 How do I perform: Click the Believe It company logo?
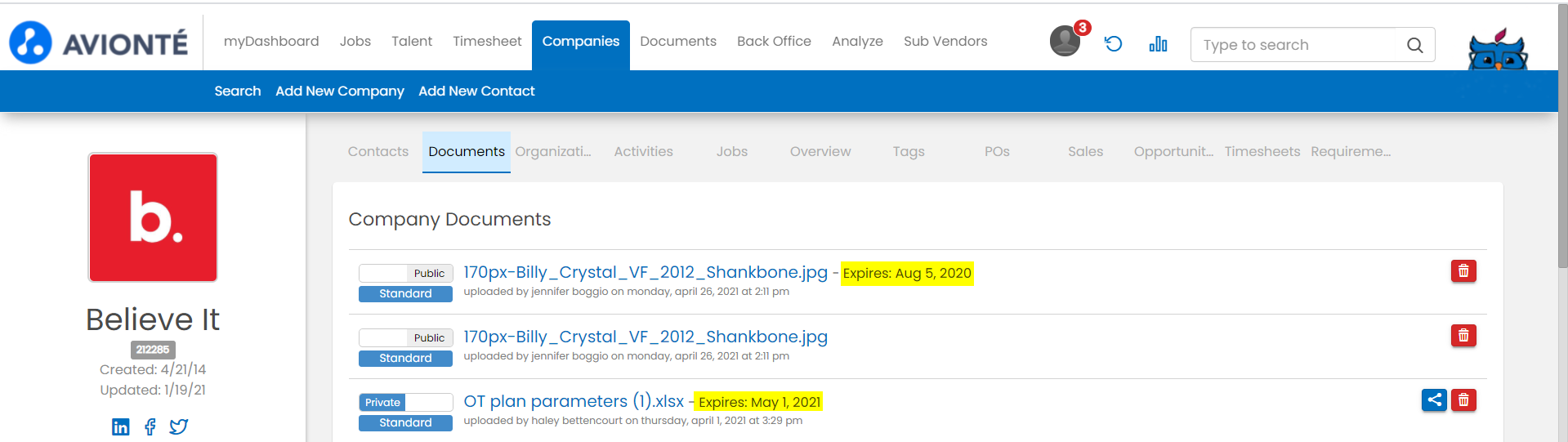tap(153, 217)
